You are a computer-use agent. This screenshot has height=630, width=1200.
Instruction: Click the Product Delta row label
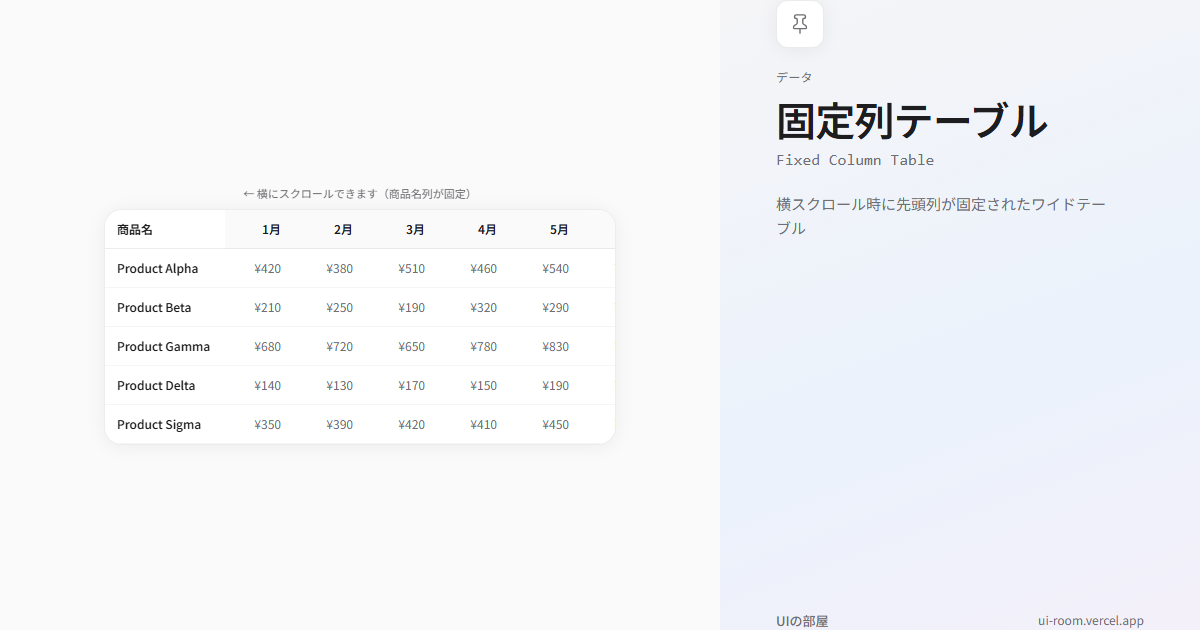pos(156,385)
